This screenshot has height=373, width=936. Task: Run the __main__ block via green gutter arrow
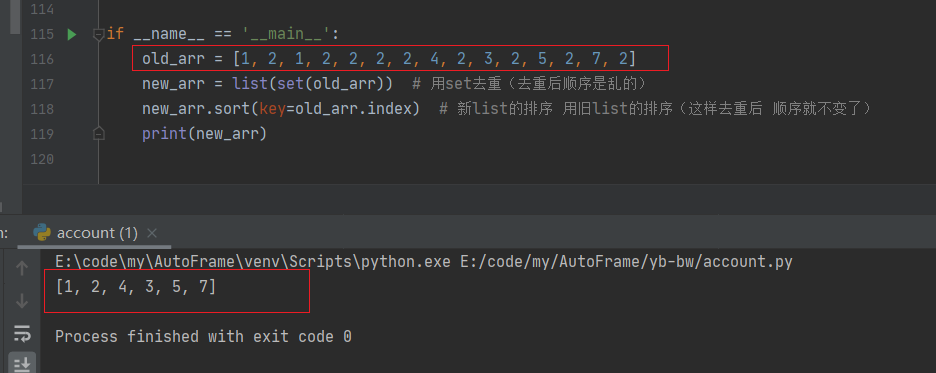(72, 35)
